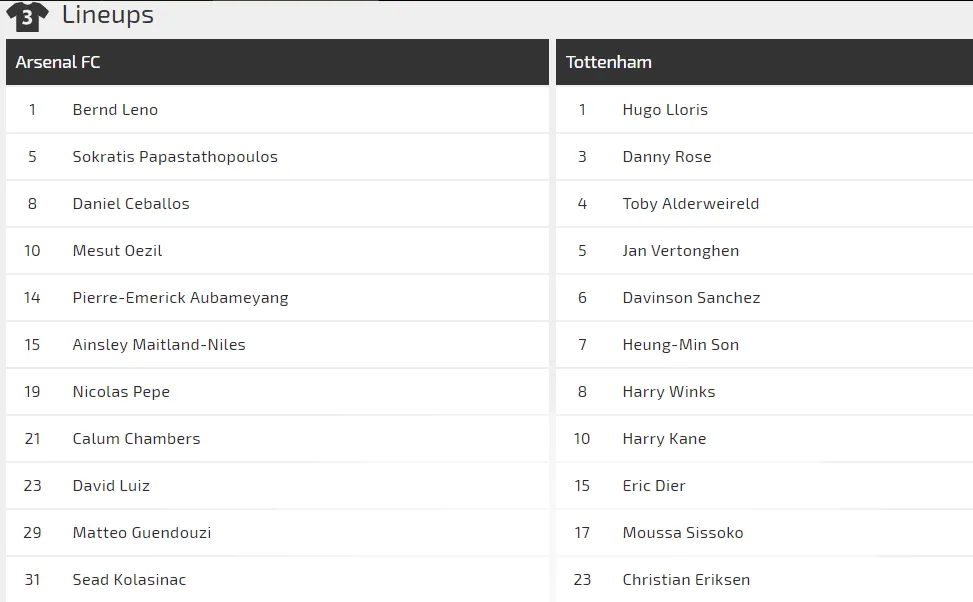Click the Arsenal FC header bar
The height and width of the screenshot is (602, 973).
pos(277,62)
